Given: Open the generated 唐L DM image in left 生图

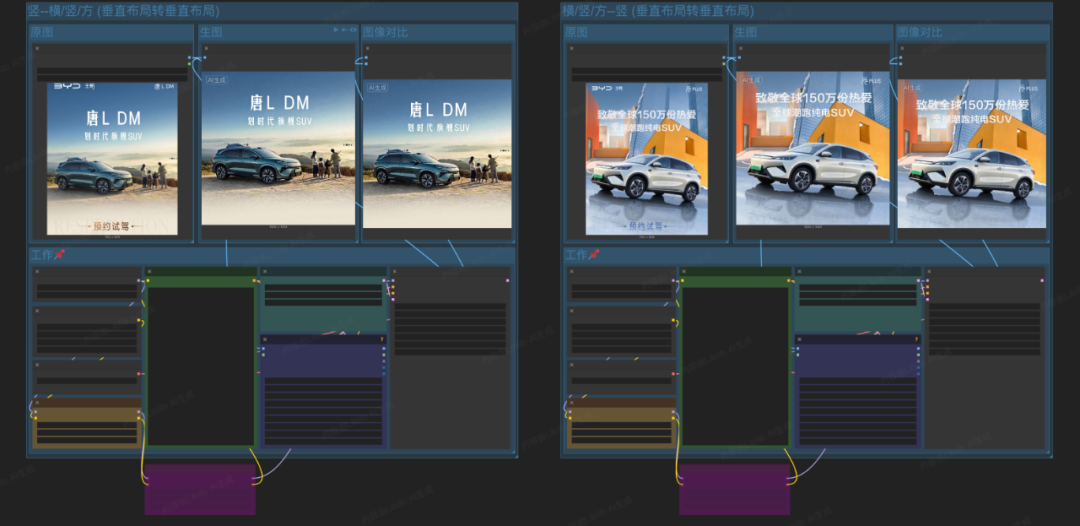Looking at the screenshot, I should tap(278, 148).
